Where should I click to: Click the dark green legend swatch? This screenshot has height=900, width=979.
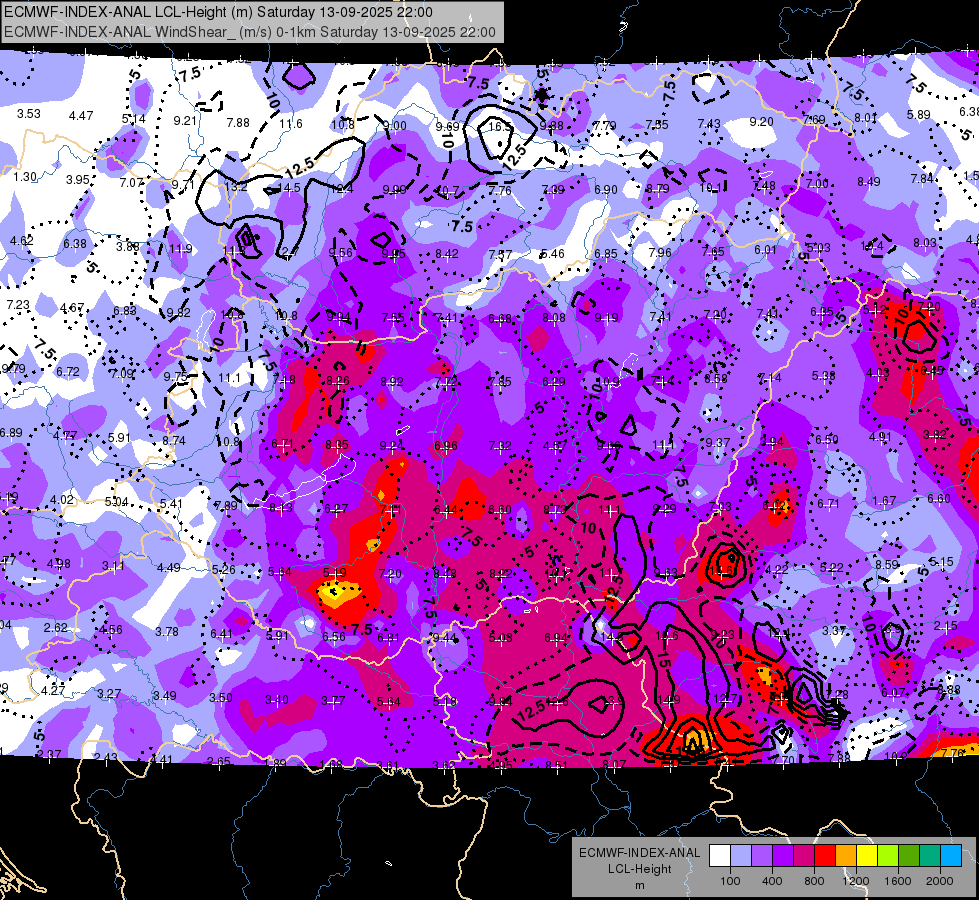(909, 855)
